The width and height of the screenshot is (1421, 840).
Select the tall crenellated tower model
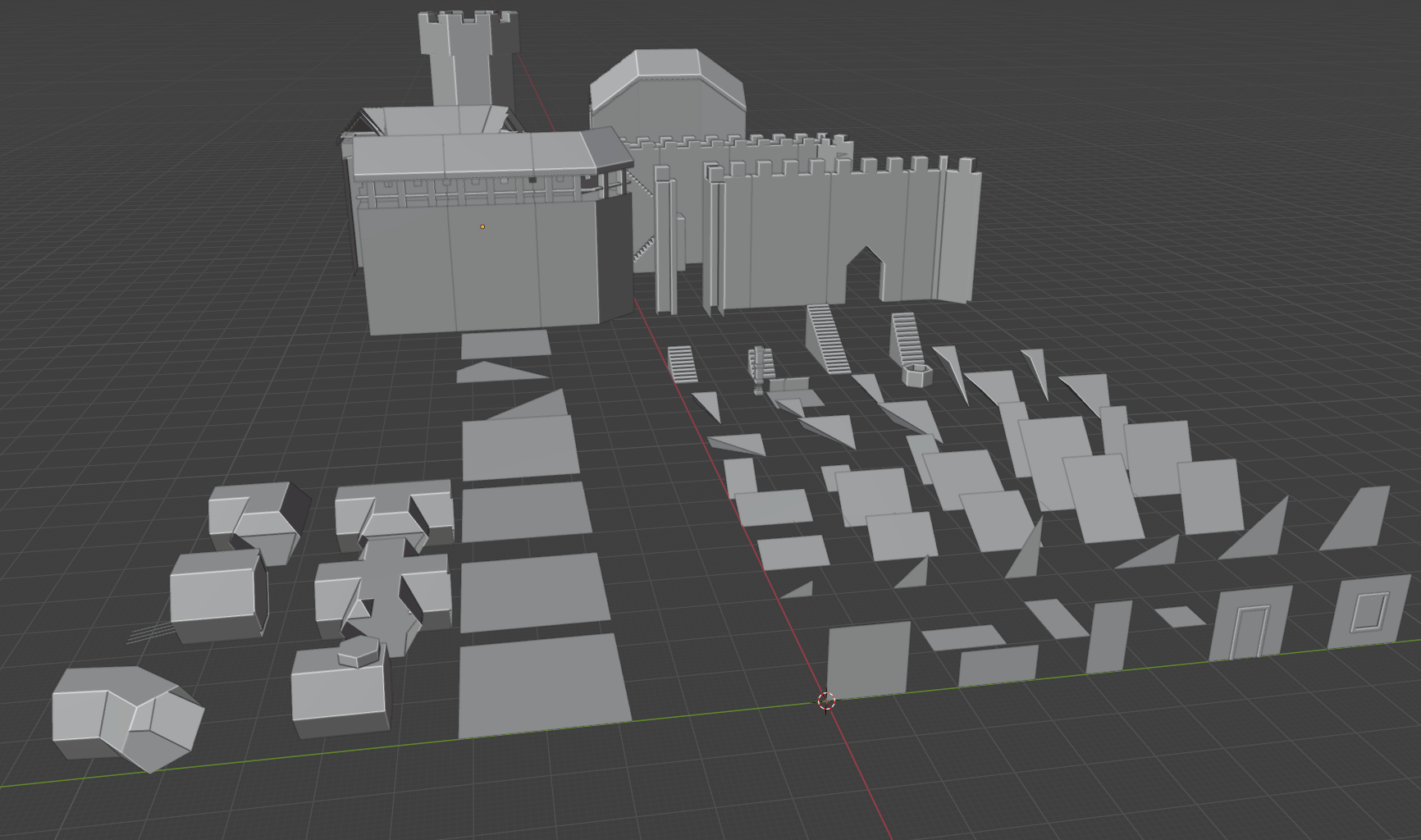[468, 59]
